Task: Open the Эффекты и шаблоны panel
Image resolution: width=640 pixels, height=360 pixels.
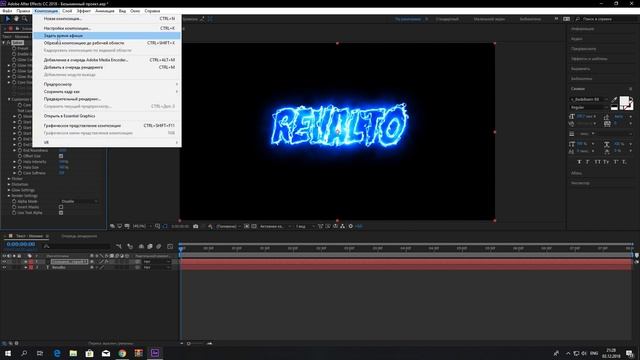Action: (x=589, y=59)
